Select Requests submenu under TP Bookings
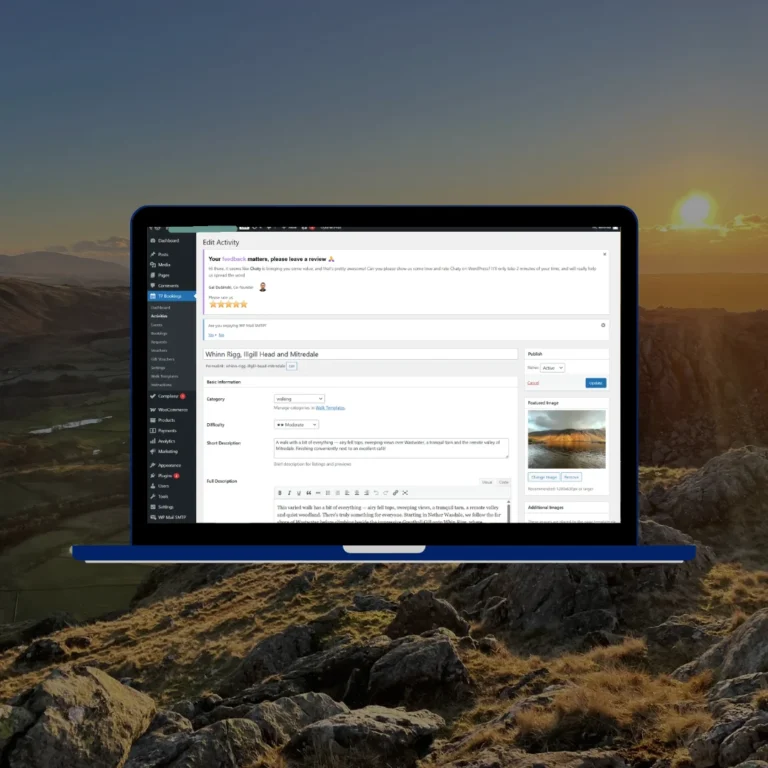The width and height of the screenshot is (768, 768). click(x=159, y=342)
